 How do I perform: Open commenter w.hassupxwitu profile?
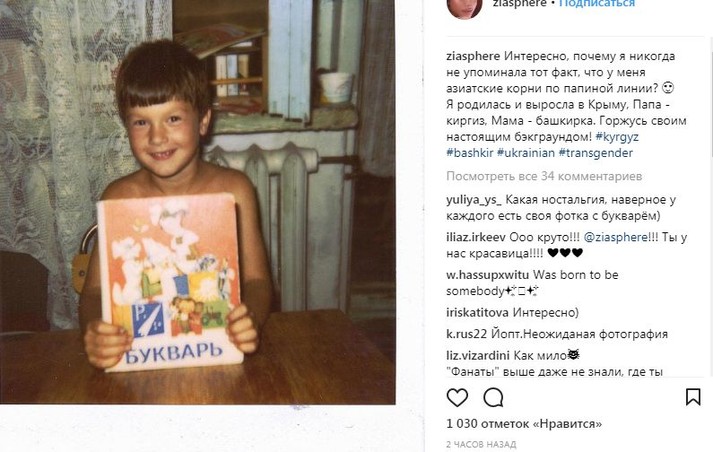click(487, 275)
